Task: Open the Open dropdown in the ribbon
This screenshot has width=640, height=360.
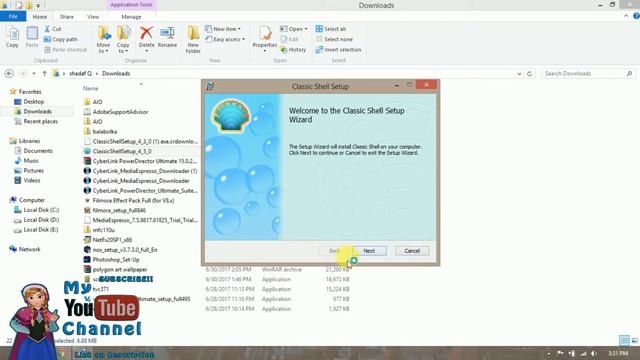Action: point(293,29)
